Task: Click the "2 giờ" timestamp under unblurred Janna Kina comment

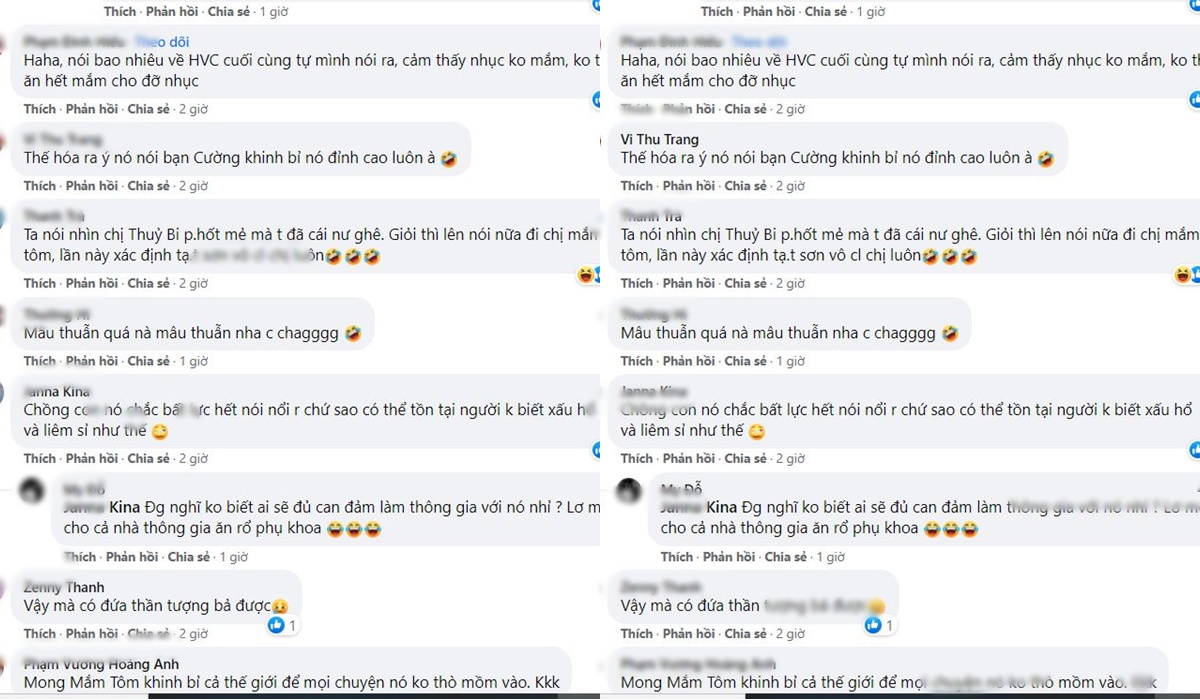Action: tap(193, 459)
